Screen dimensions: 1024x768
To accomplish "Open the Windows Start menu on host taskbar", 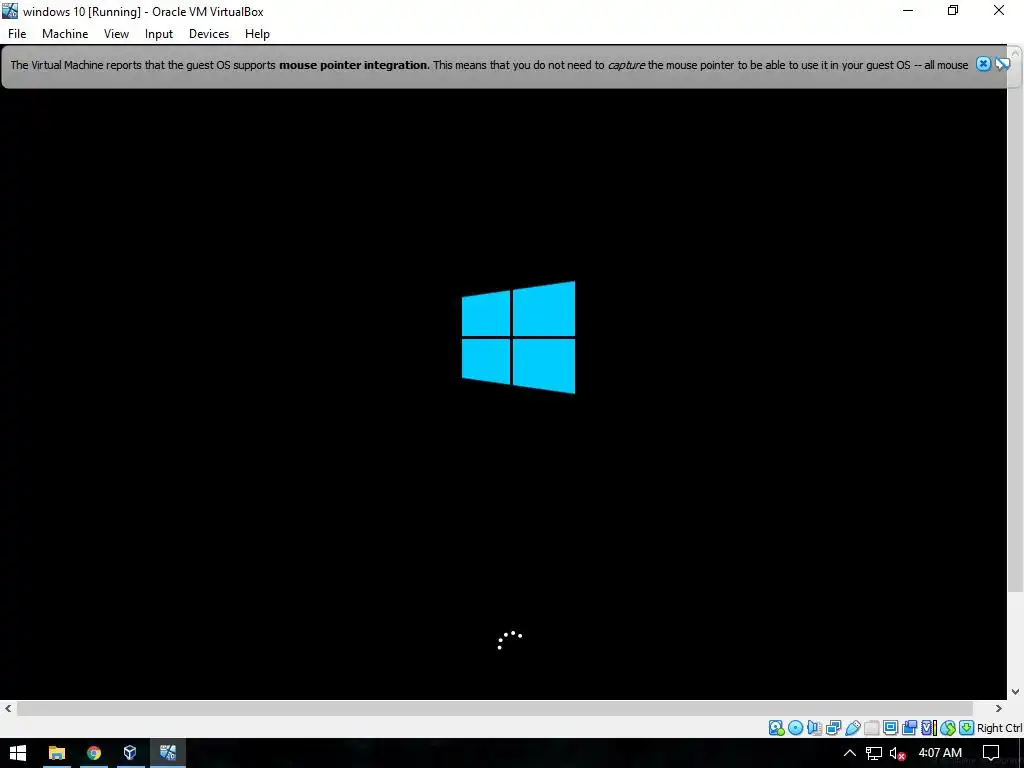I will 18,753.
